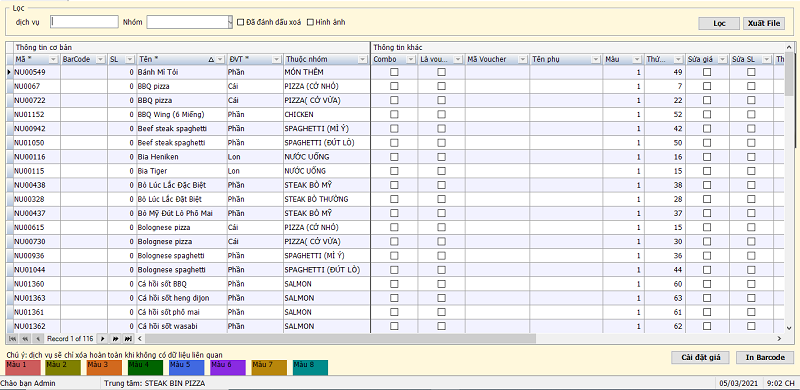The height and width of the screenshot is (390, 800).
Task: Sort by the BarCode column header
Action: click(x=77, y=59)
